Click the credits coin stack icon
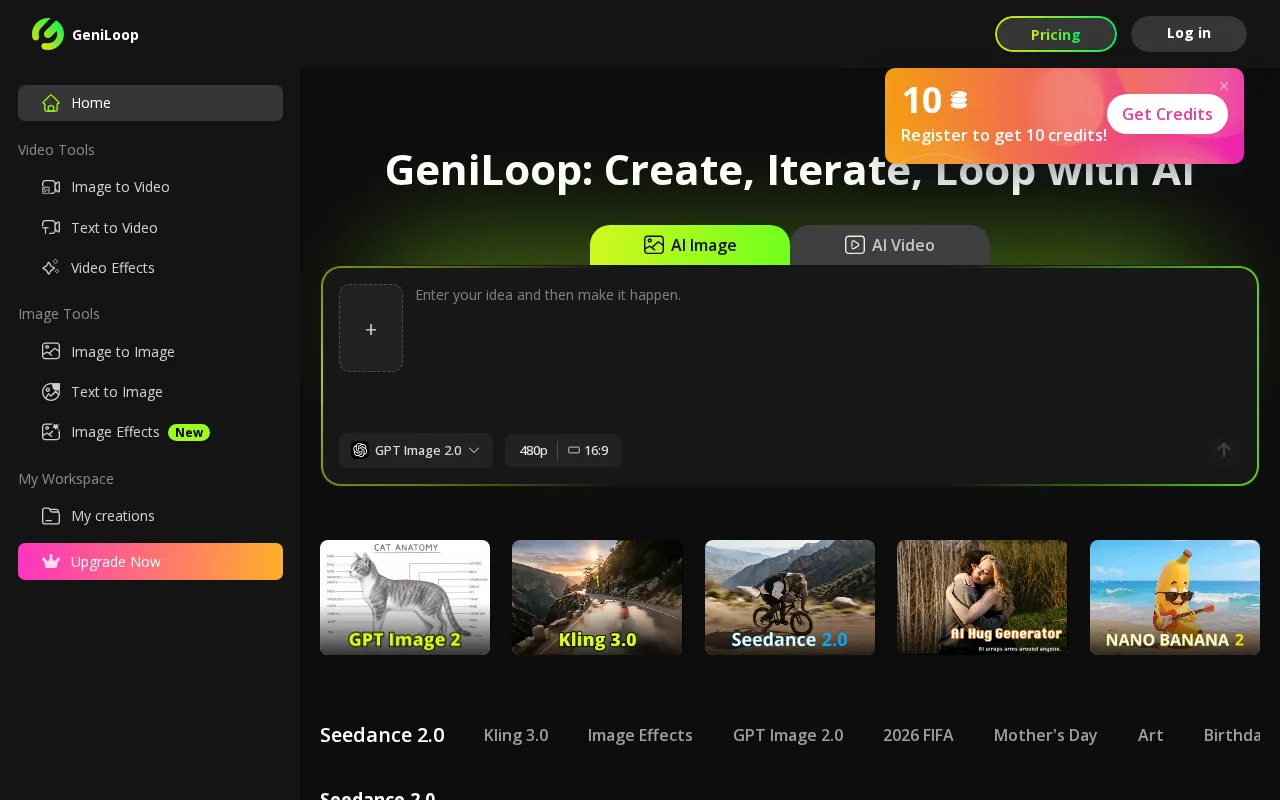Image resolution: width=1280 pixels, height=800 pixels. (959, 100)
